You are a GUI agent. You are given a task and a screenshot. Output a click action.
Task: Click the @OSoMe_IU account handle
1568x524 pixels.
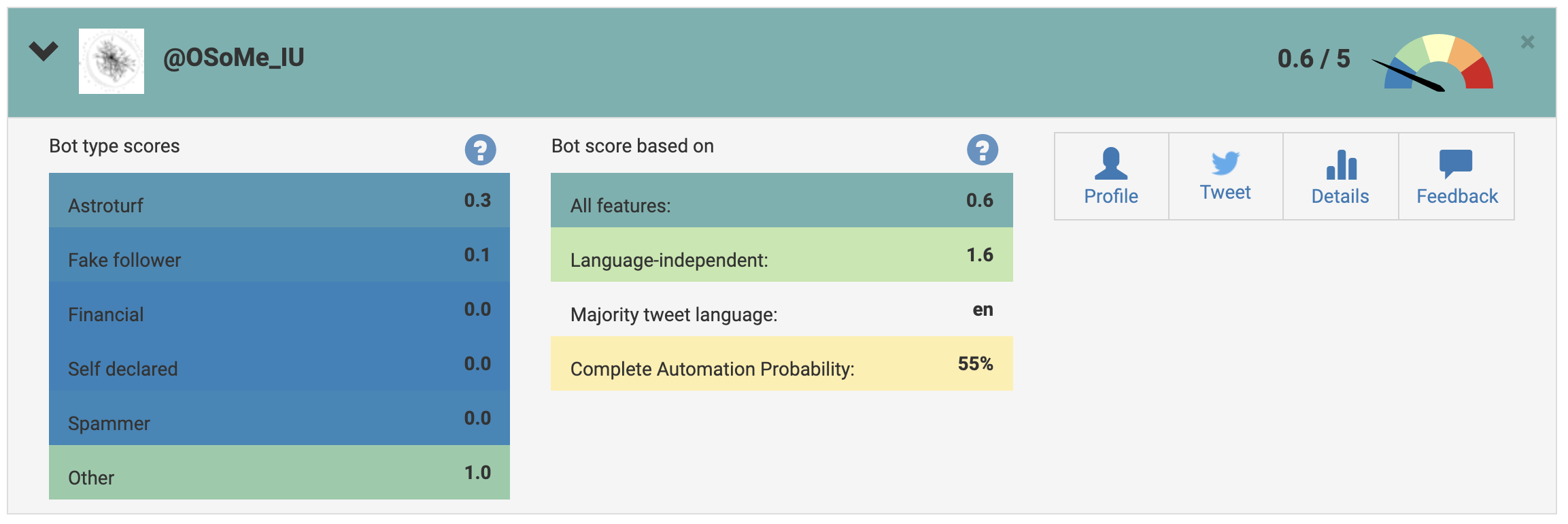(233, 58)
